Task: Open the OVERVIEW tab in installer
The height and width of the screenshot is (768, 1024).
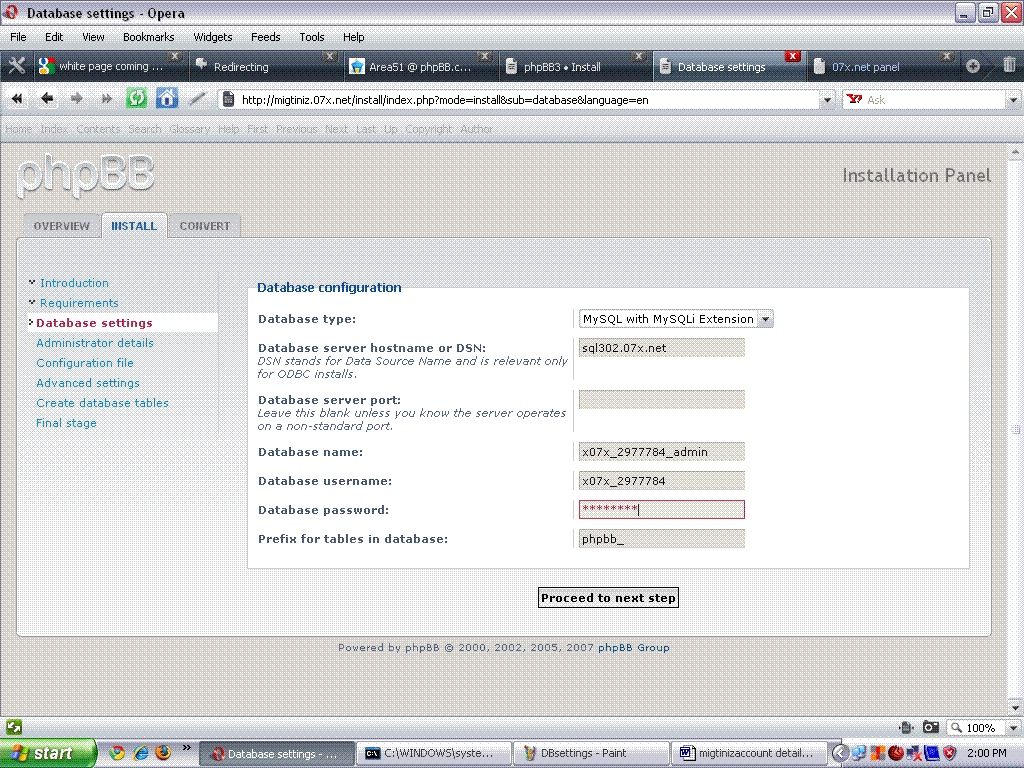Action: coord(61,225)
